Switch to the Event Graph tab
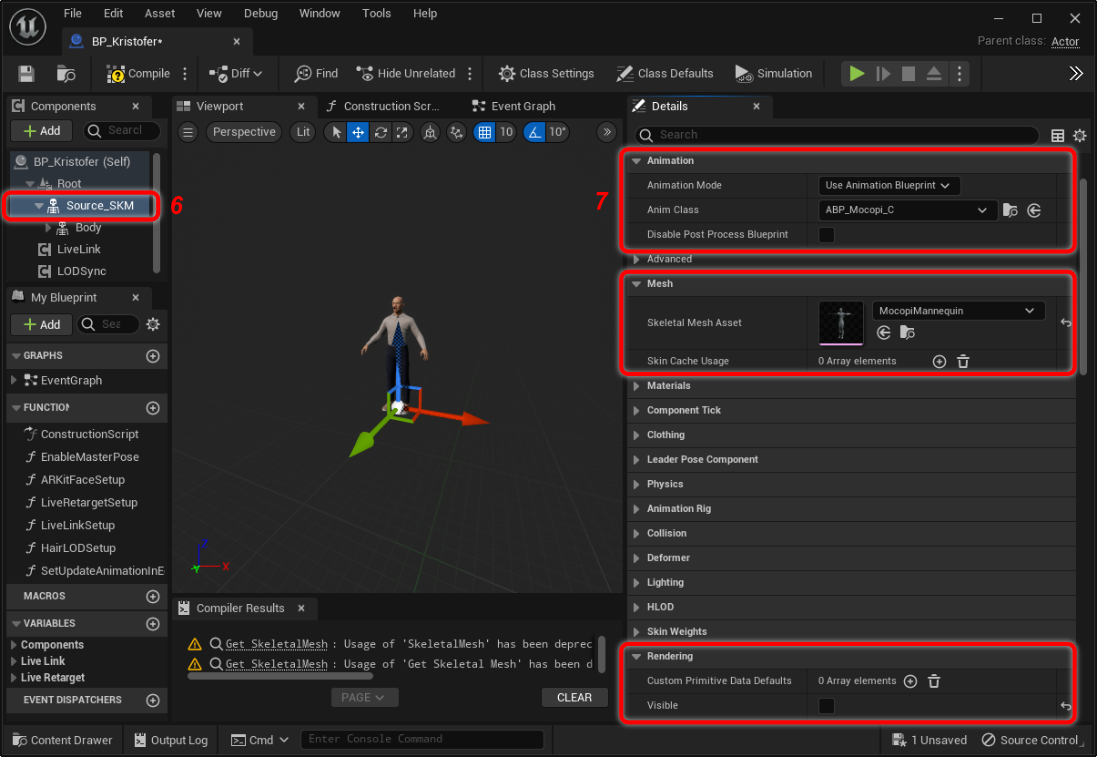 (522, 106)
